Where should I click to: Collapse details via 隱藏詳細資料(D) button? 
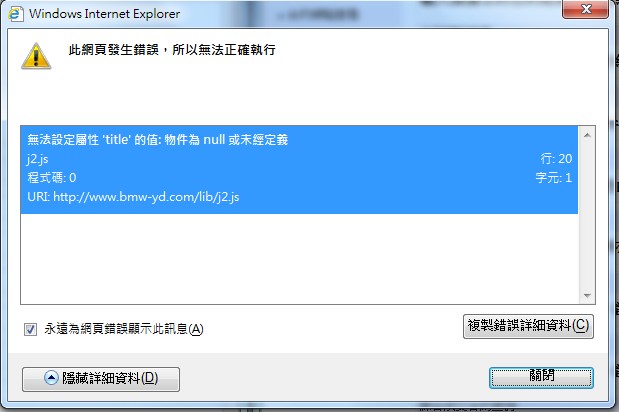pos(101,379)
